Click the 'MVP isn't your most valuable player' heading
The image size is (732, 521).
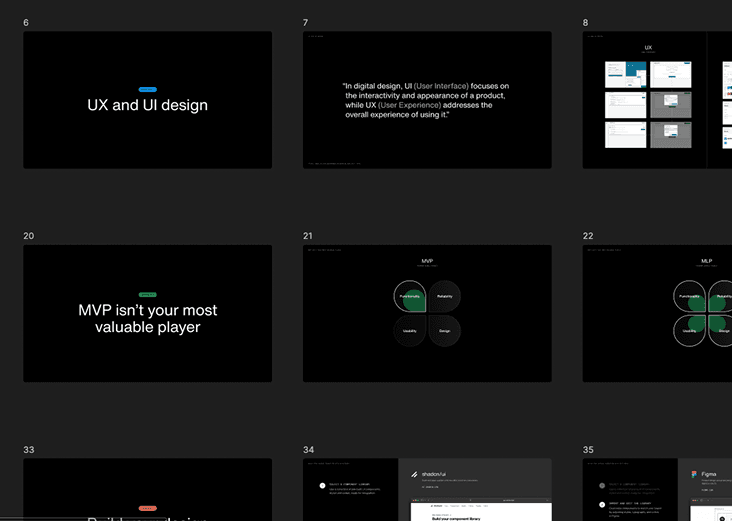click(148, 318)
